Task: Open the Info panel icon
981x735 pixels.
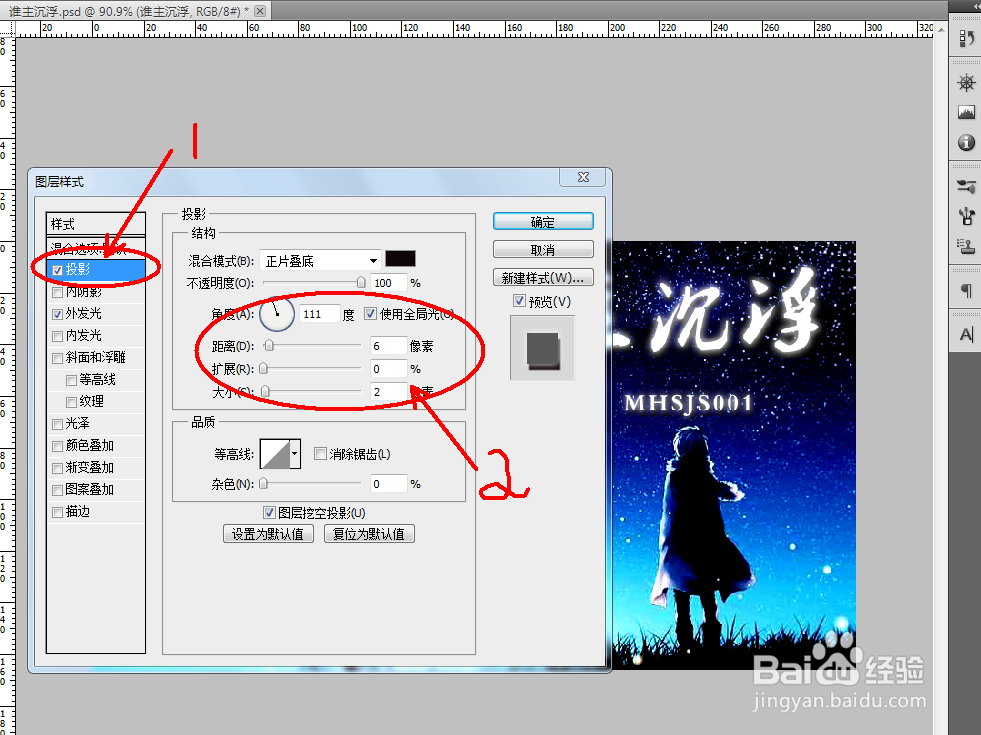Action: pos(966,143)
